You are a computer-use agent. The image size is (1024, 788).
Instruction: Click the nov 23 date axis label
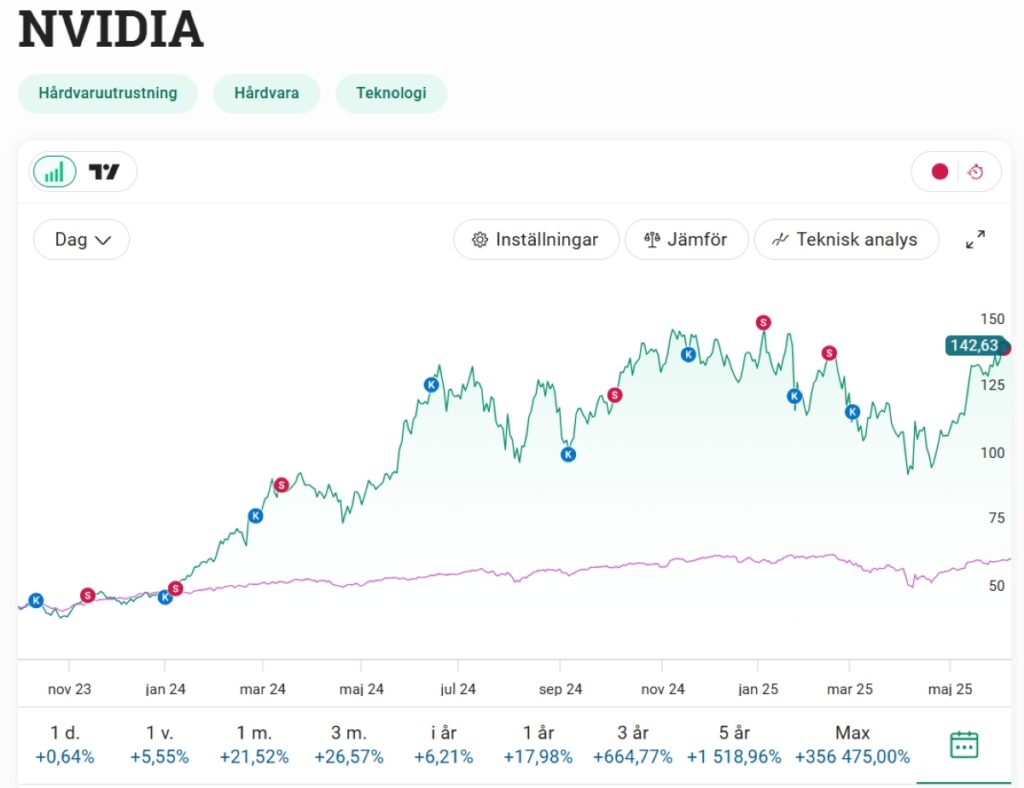point(69,689)
